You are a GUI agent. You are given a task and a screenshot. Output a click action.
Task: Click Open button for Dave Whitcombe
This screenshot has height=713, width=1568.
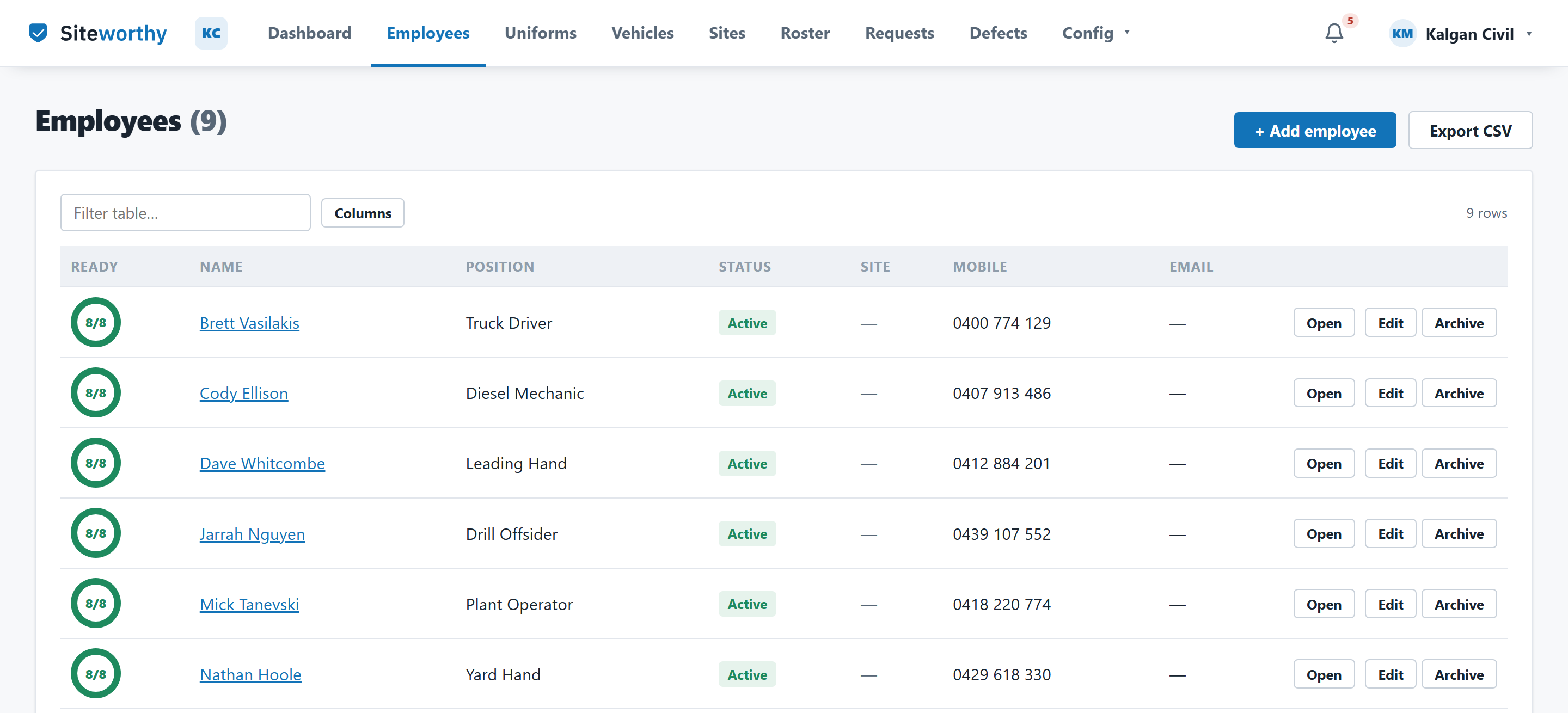pos(1324,464)
